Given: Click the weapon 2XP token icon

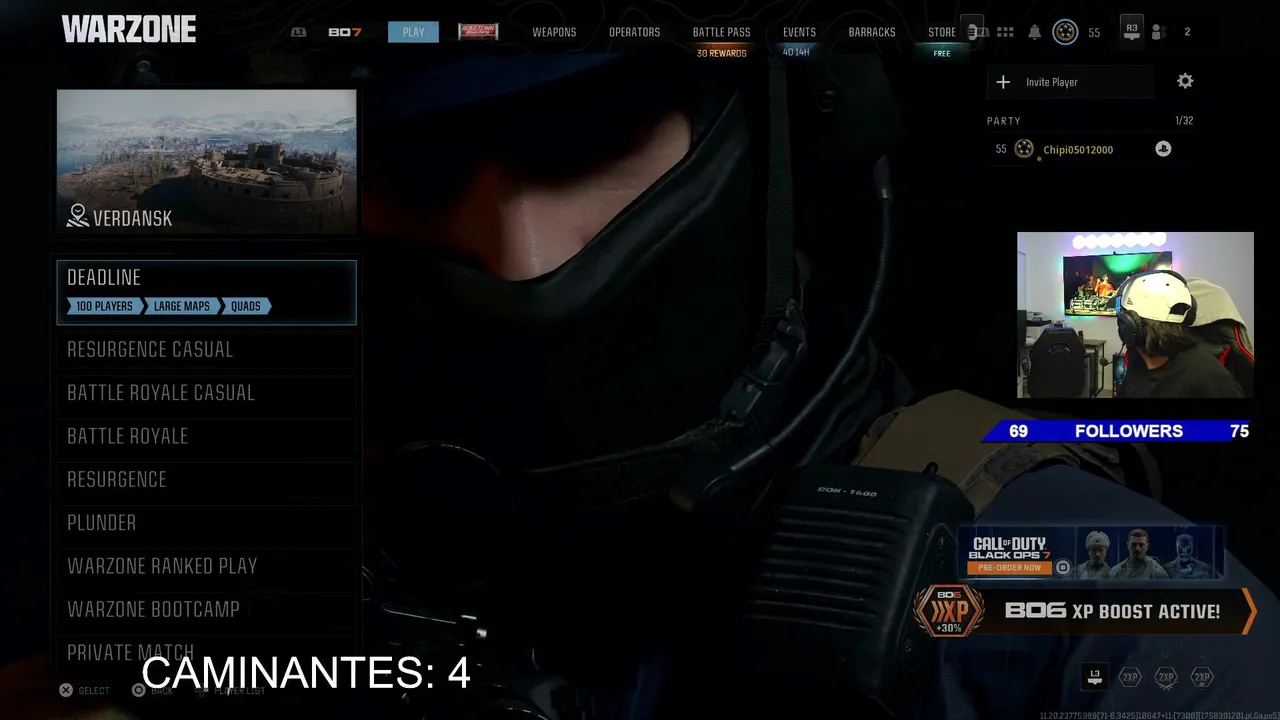Looking at the screenshot, I should (x=1166, y=677).
